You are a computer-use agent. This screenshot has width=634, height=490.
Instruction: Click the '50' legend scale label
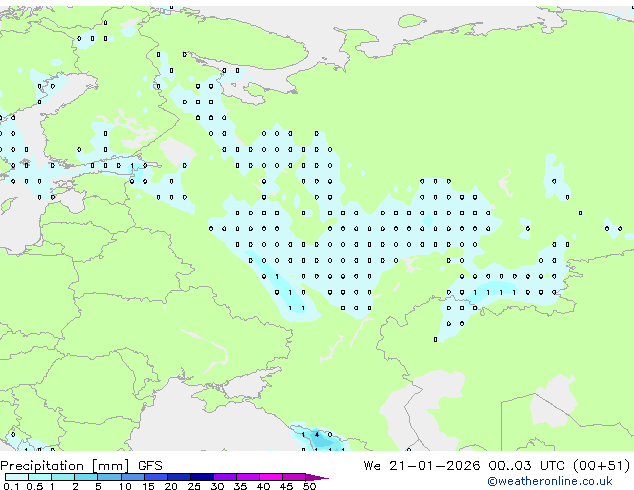(309, 486)
